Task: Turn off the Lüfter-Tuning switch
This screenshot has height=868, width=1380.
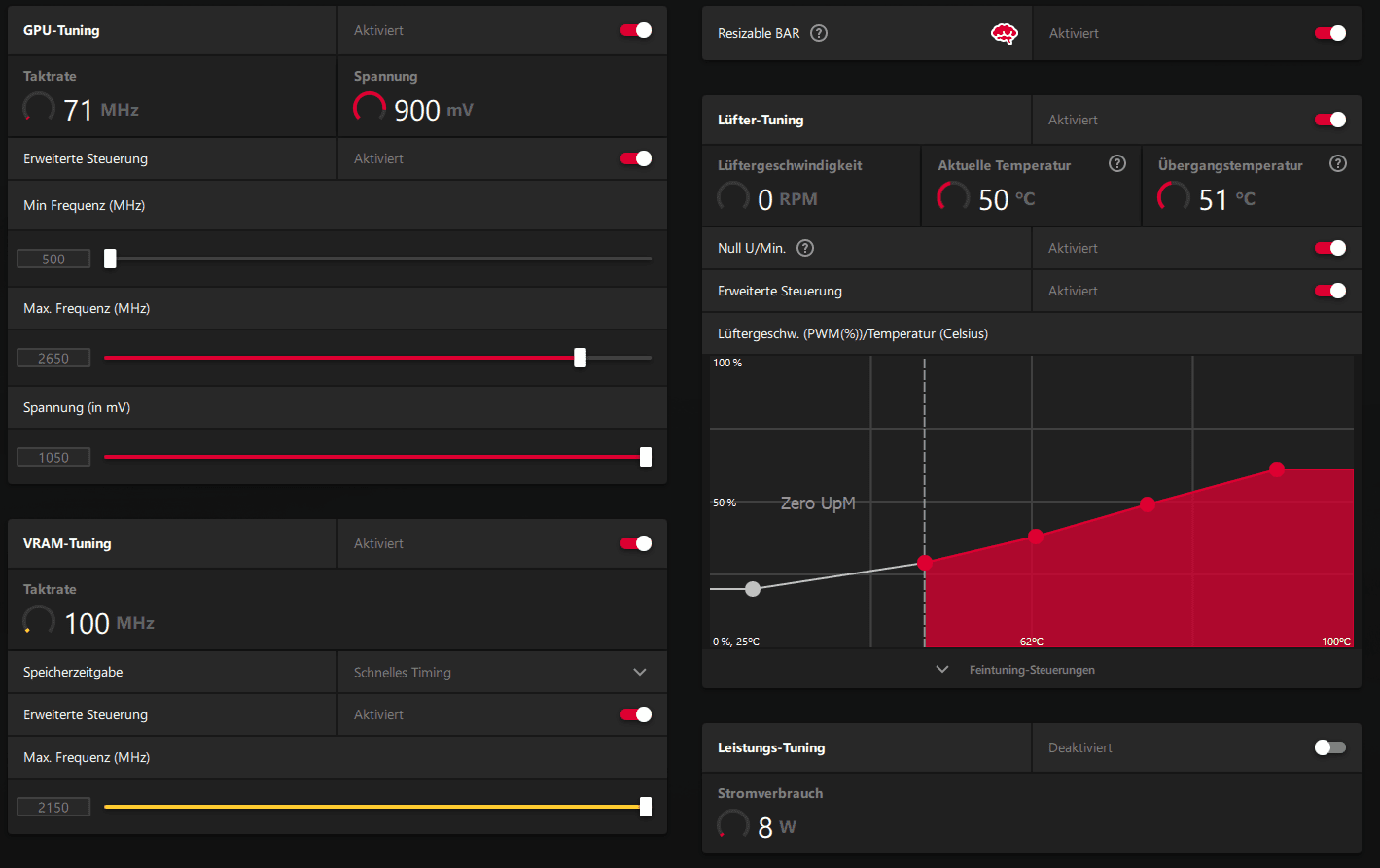Action: (1330, 120)
